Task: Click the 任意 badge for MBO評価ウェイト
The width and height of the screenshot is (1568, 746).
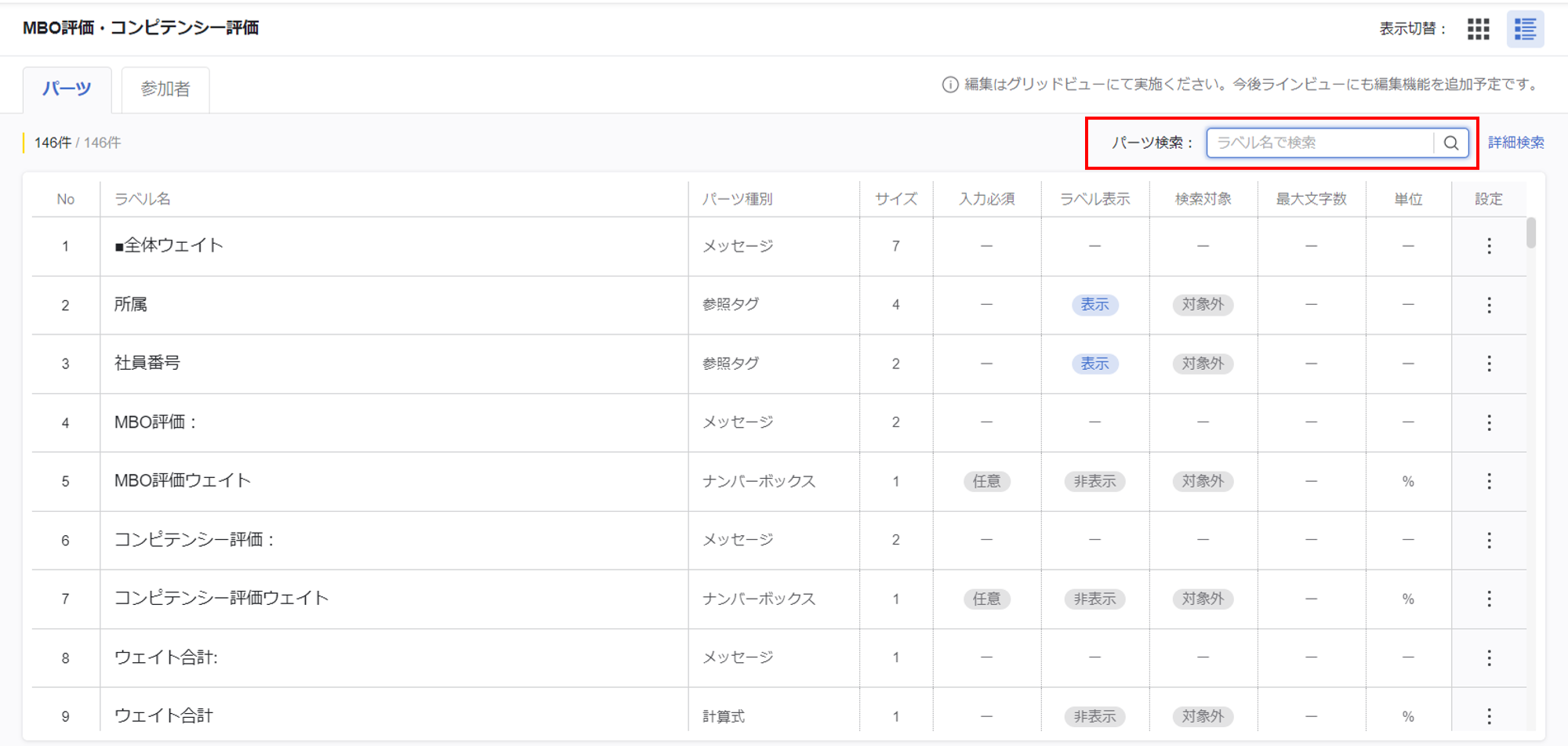Action: (986, 481)
